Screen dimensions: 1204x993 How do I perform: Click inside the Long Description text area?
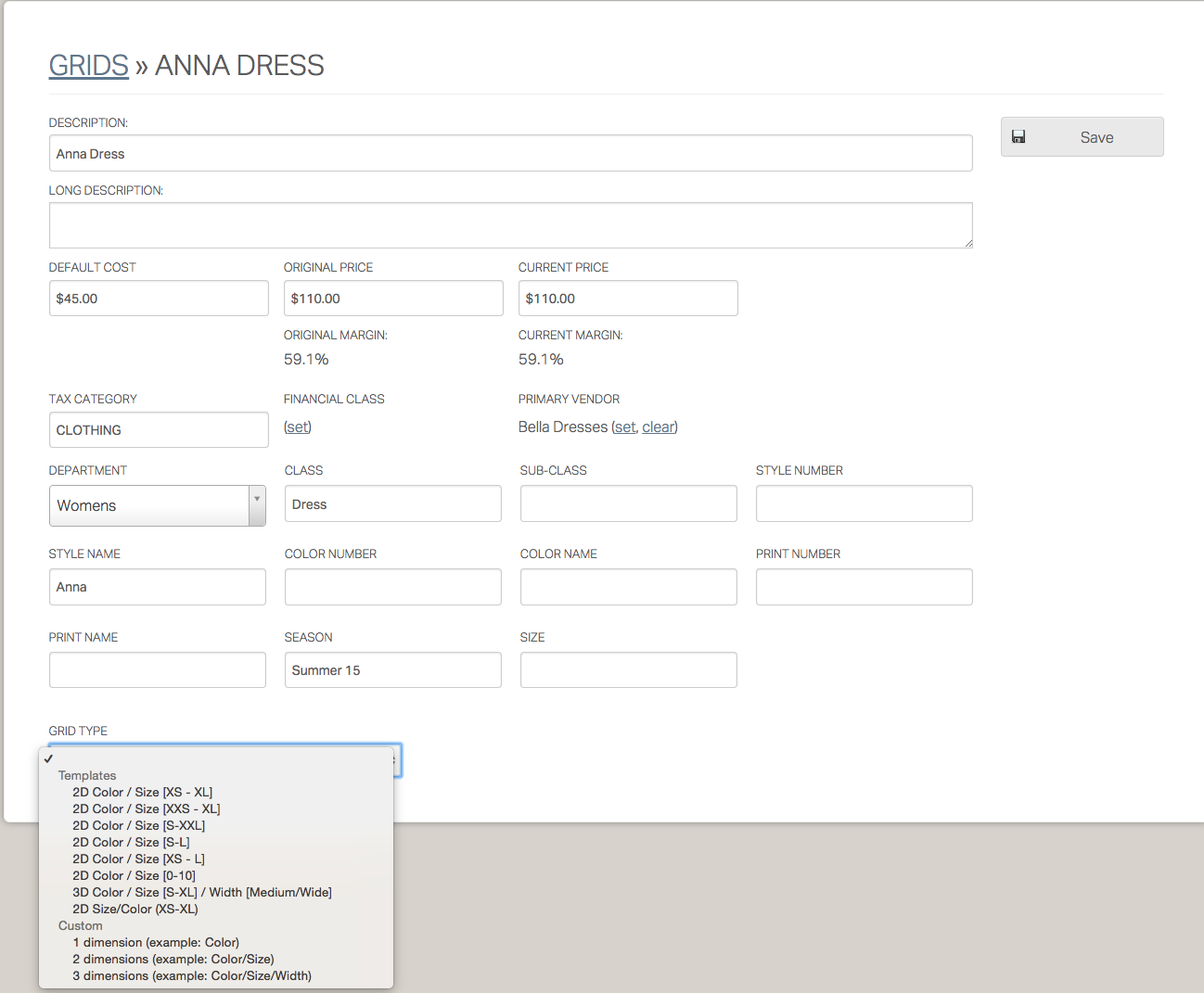[x=510, y=224]
